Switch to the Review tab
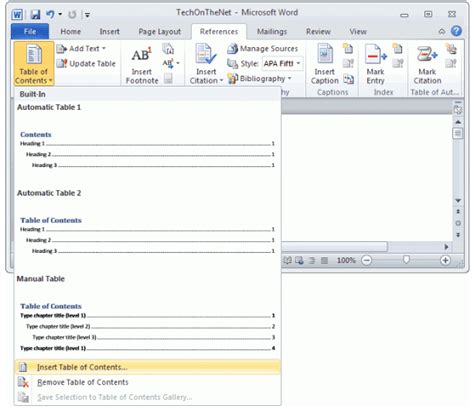Image resolution: width=474 pixels, height=409 pixels. pyautogui.click(x=318, y=32)
